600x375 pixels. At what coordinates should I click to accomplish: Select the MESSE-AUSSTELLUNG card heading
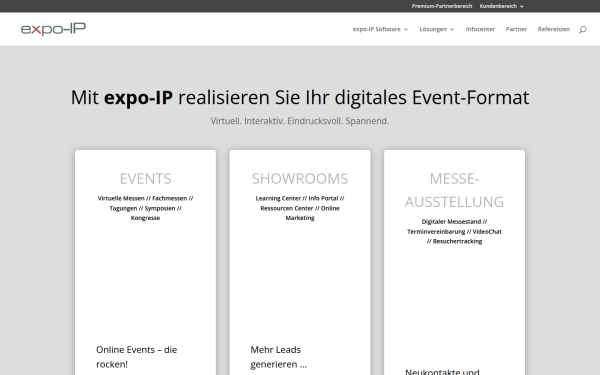[455, 190]
